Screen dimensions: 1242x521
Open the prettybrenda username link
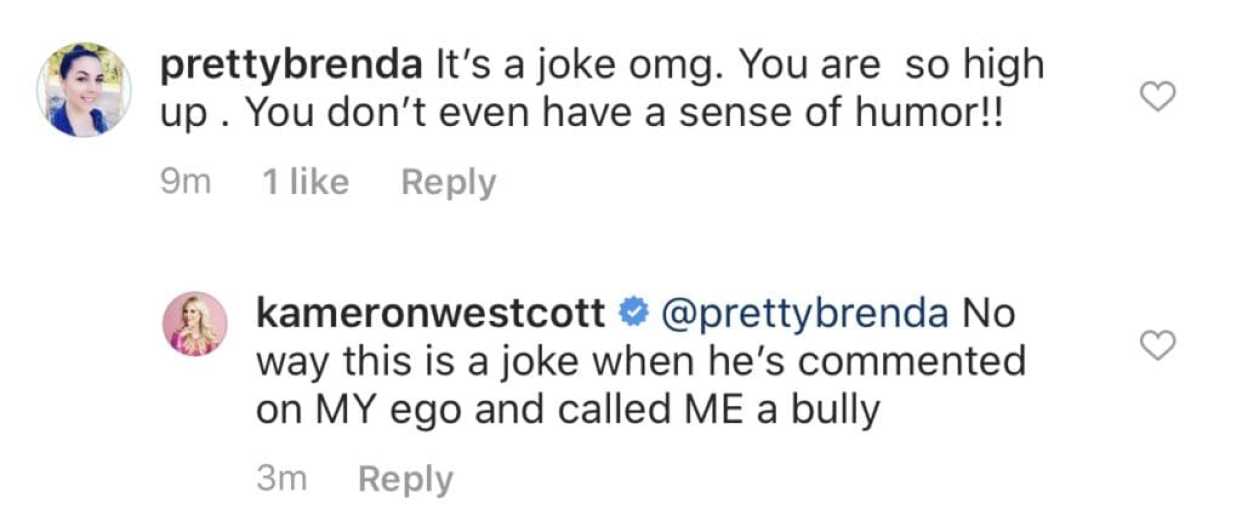[x=292, y=66]
